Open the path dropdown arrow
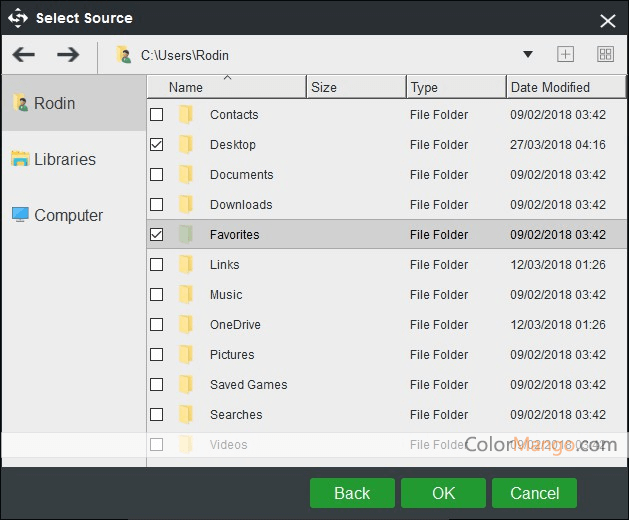 click(x=528, y=55)
